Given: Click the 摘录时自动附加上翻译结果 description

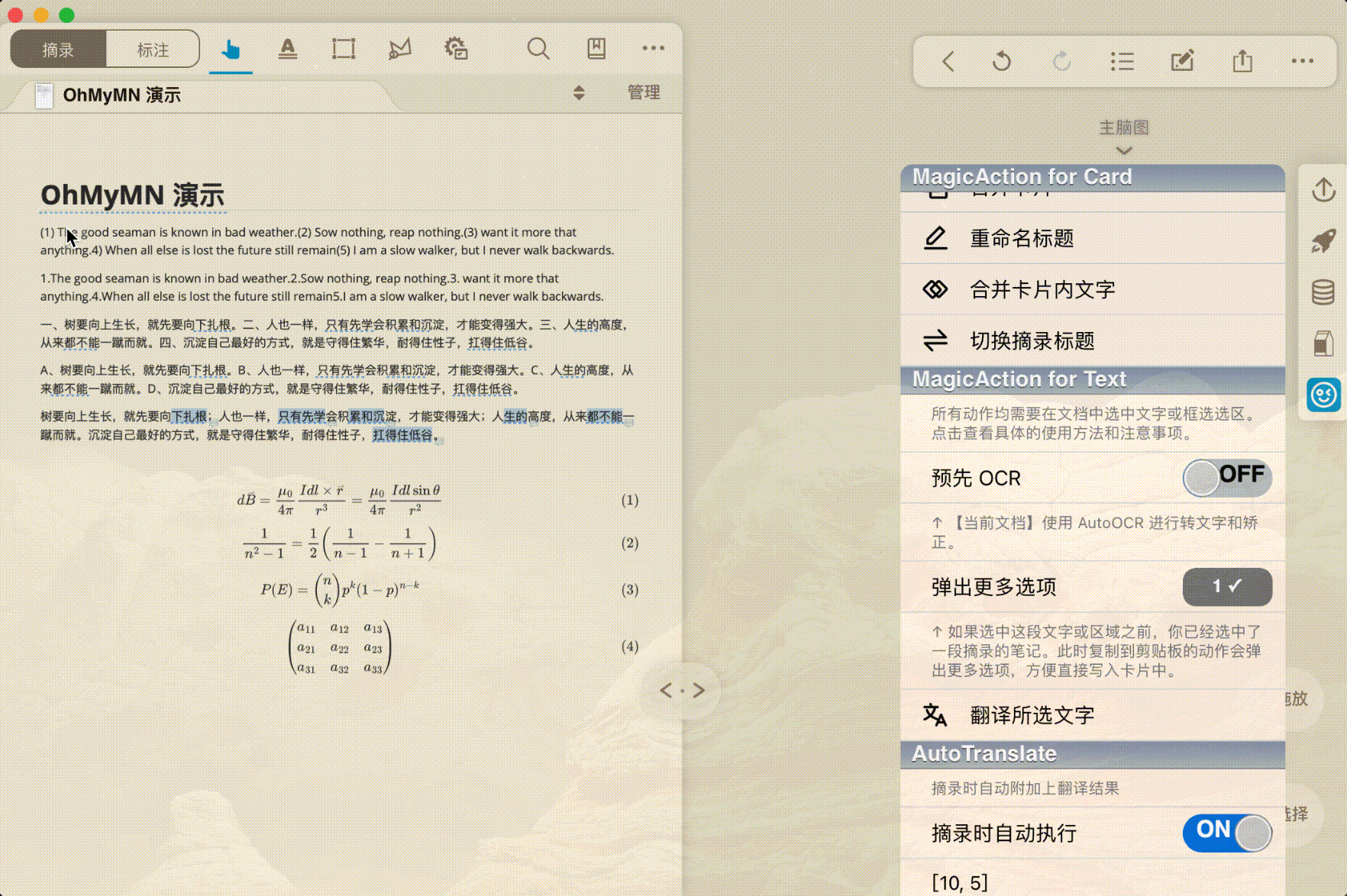Looking at the screenshot, I should click(1025, 788).
